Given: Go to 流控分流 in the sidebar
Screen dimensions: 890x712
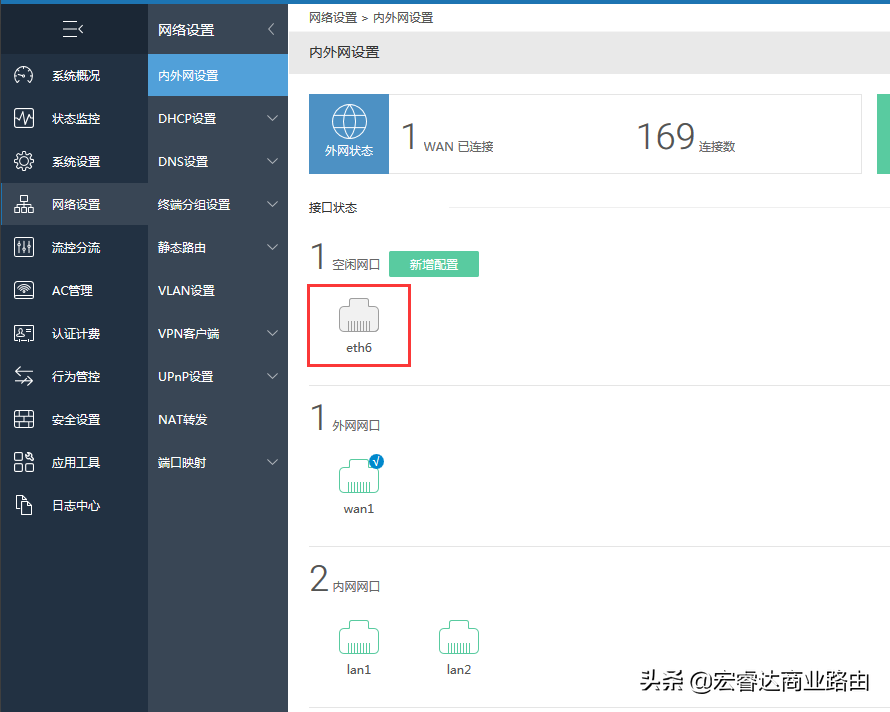Looking at the screenshot, I should point(74,247).
